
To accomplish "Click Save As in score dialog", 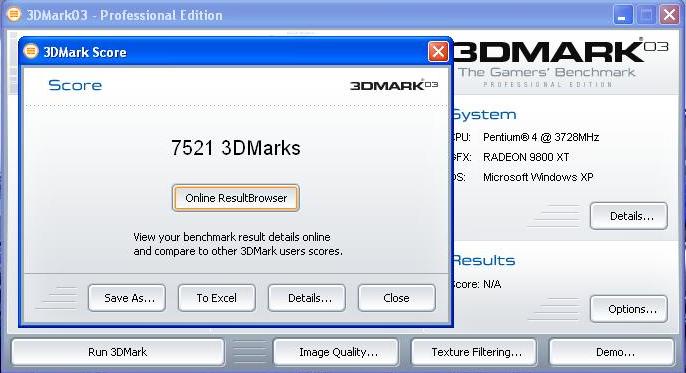I will 127,298.
